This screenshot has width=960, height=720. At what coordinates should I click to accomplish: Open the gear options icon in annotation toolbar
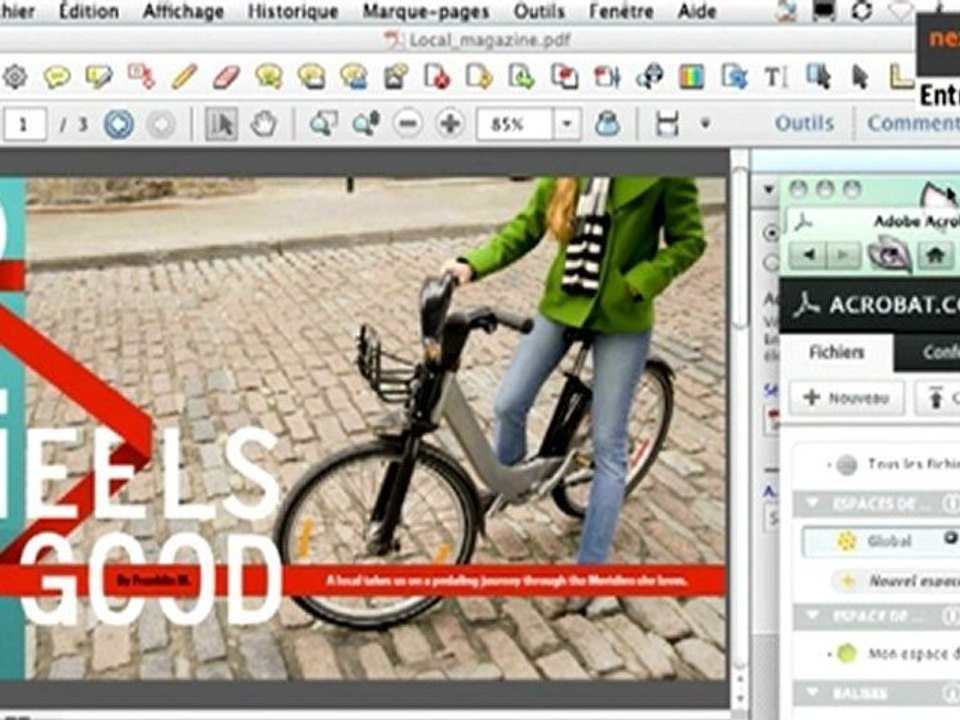click(x=15, y=77)
